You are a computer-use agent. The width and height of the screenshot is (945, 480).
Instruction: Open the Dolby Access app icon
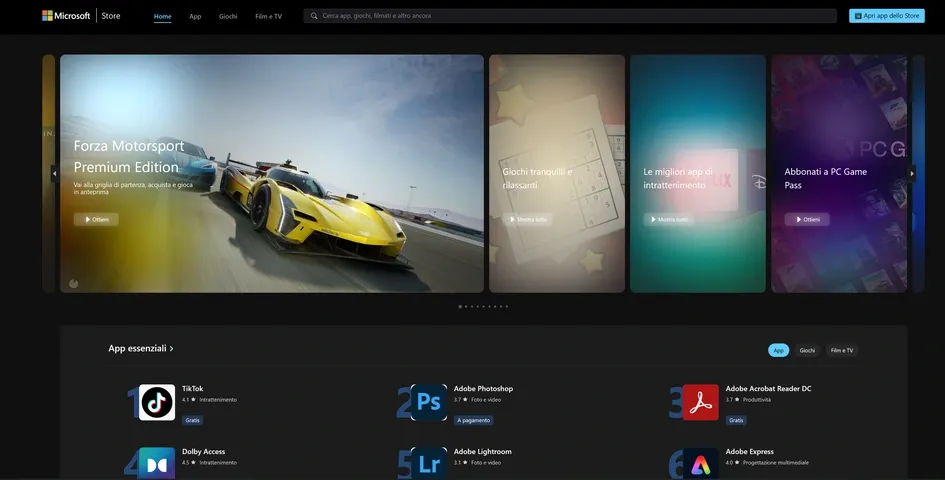click(157, 463)
